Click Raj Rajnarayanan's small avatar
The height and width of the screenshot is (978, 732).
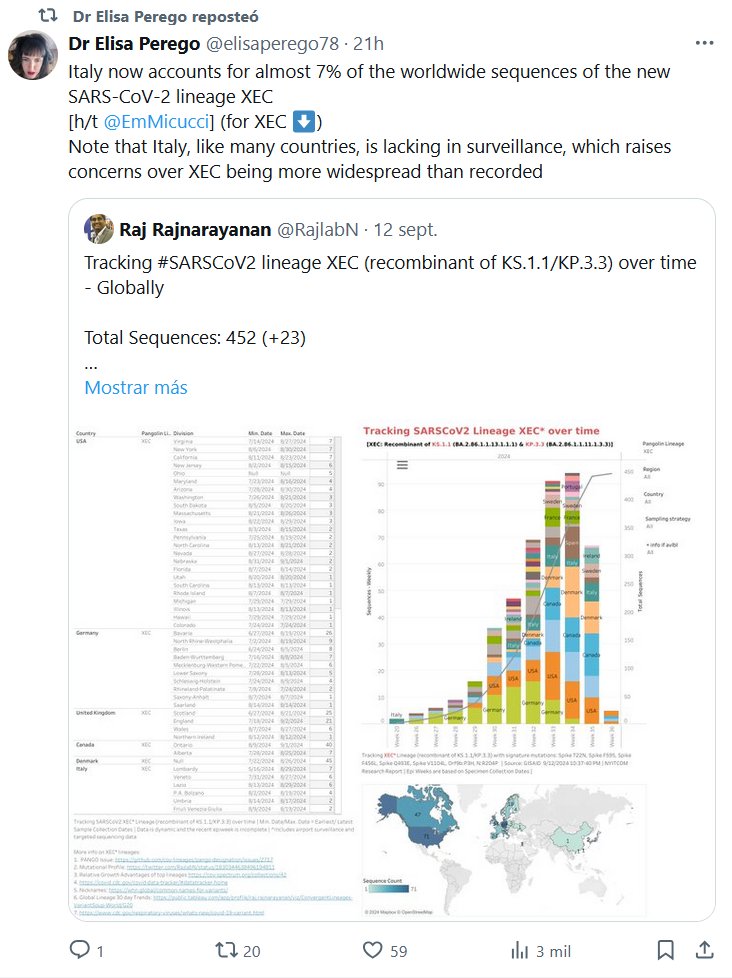coord(97,229)
